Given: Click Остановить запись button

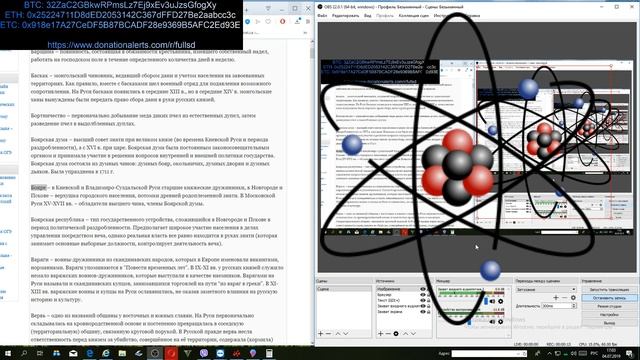Looking at the screenshot, I should [x=609, y=298].
